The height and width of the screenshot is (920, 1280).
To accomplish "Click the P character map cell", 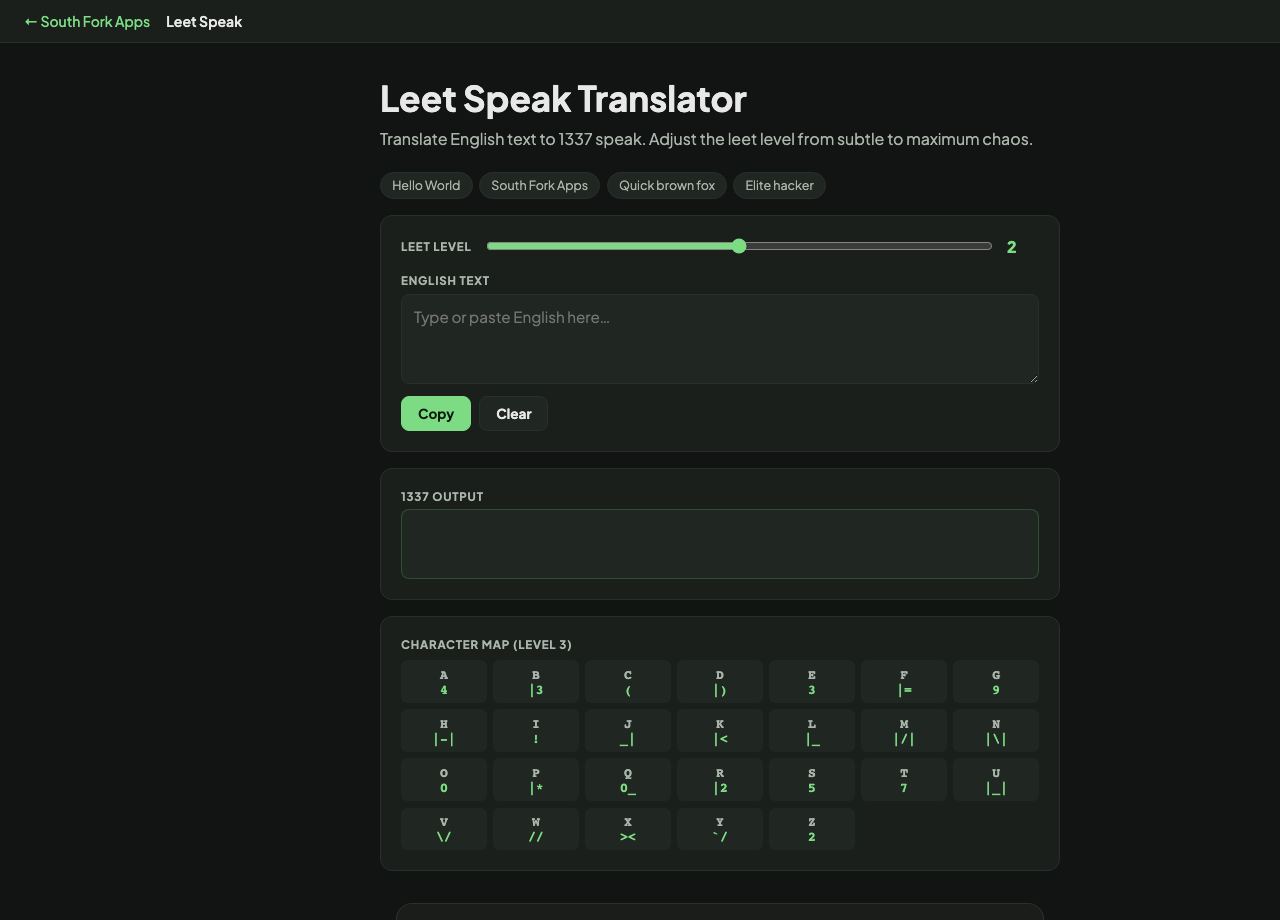I will 536,780.
